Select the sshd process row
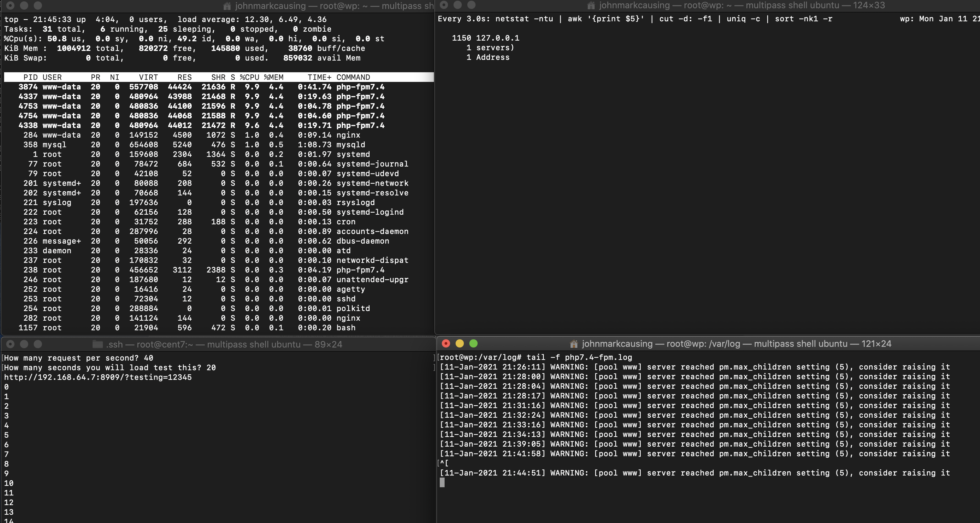The image size is (980, 523). coord(218,299)
